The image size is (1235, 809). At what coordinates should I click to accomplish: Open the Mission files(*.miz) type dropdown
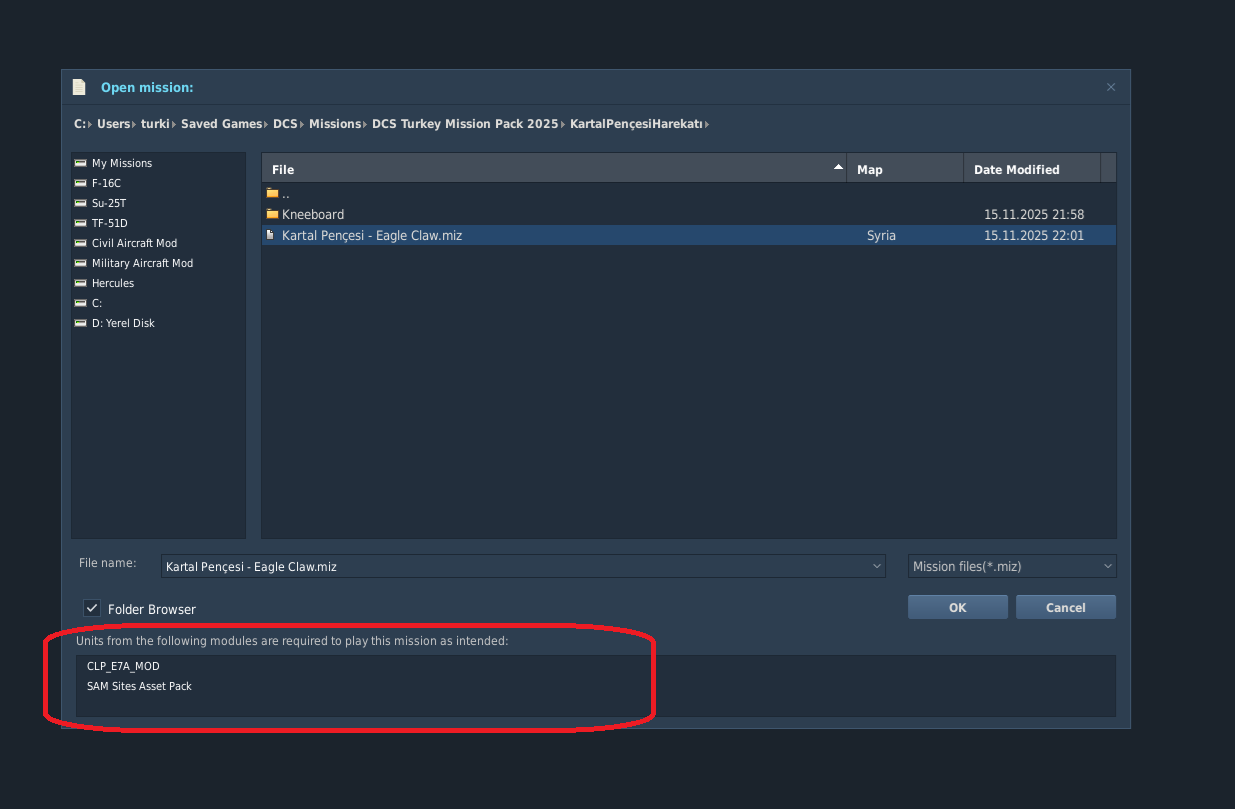[1012, 566]
